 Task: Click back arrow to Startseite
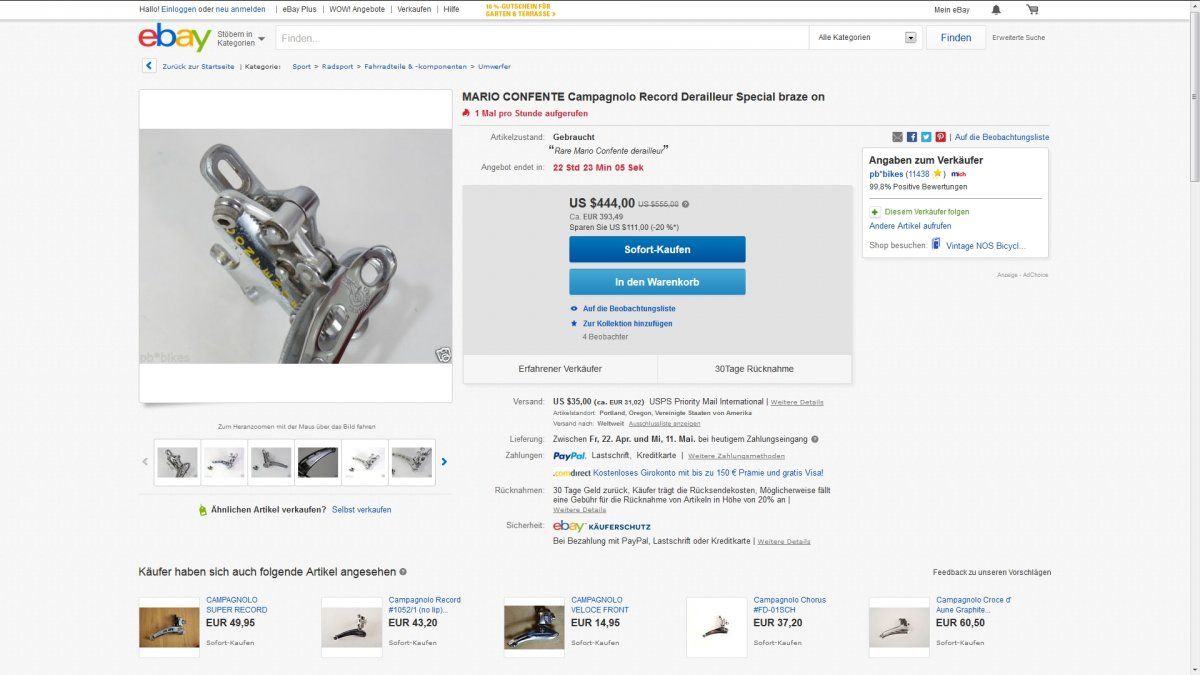[149, 66]
